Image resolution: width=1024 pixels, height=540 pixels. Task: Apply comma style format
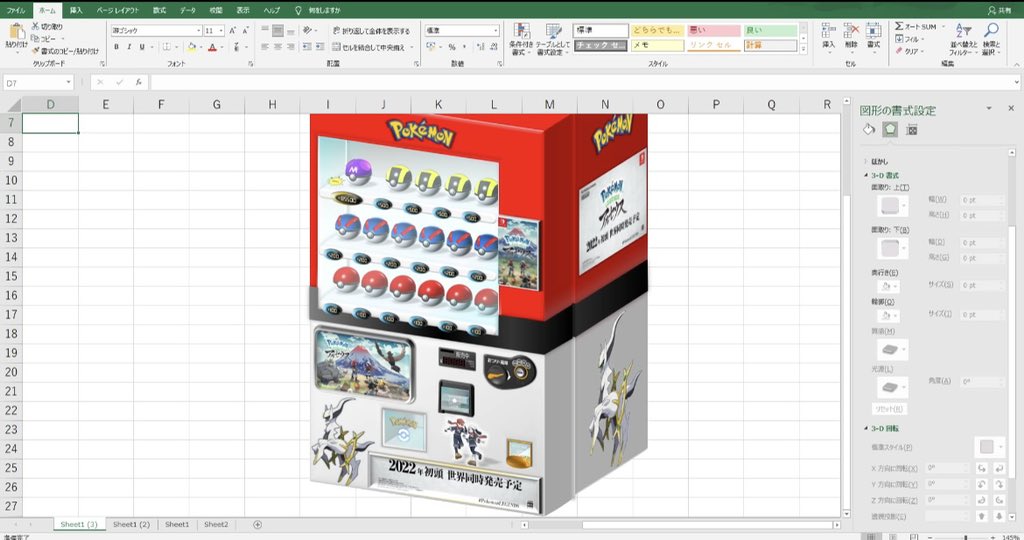(464, 47)
